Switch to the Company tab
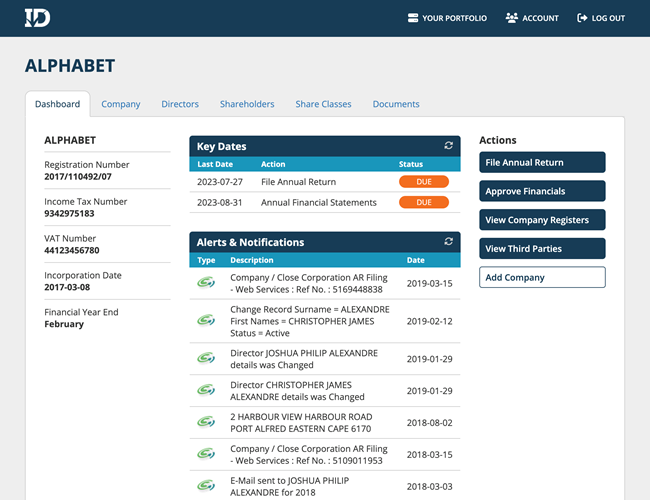 point(121,104)
